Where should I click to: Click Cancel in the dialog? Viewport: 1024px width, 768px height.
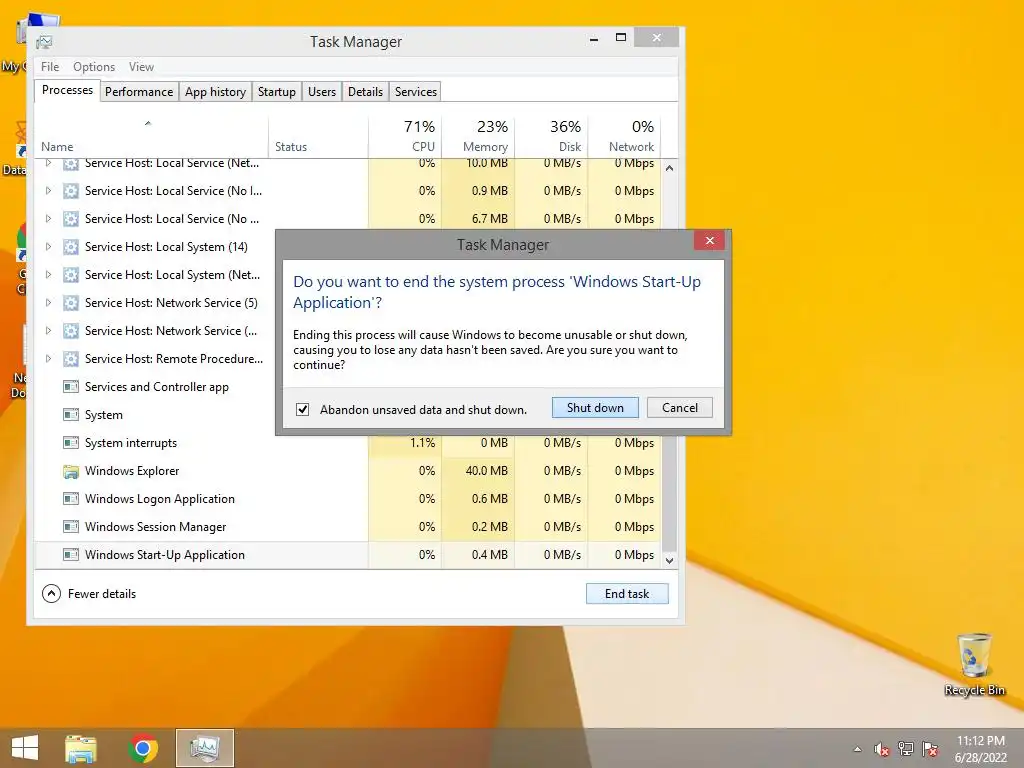click(x=680, y=408)
